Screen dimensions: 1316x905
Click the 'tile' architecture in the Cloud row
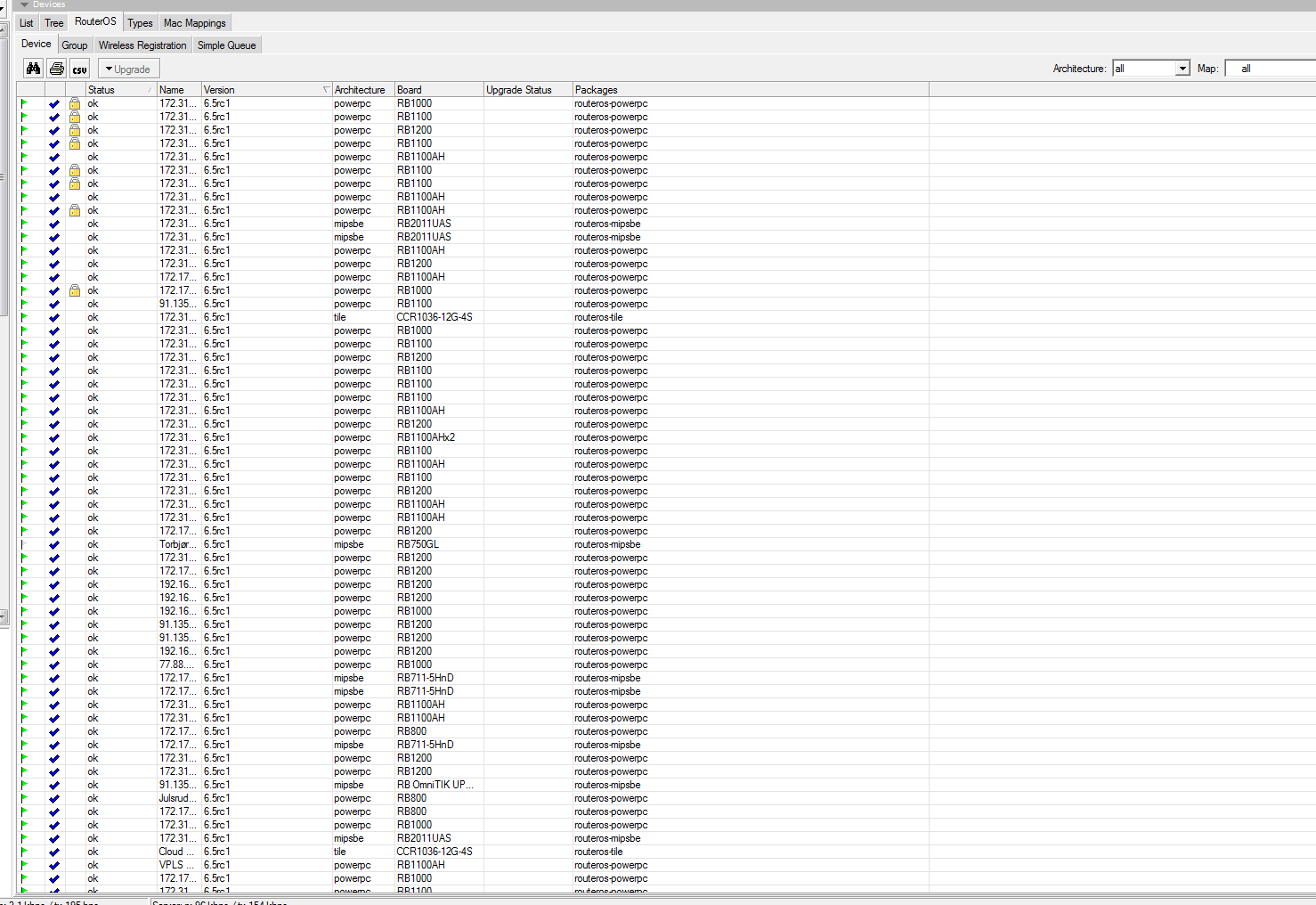pos(340,852)
